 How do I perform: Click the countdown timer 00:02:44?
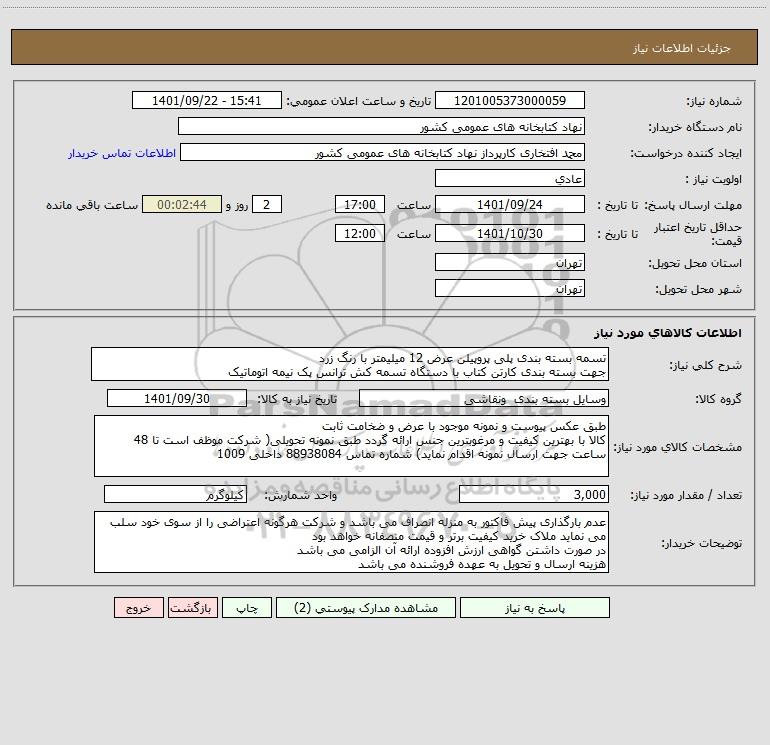coord(182,204)
